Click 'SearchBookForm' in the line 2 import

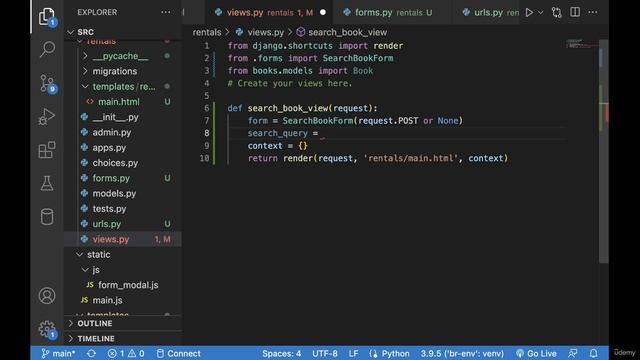(x=358, y=58)
